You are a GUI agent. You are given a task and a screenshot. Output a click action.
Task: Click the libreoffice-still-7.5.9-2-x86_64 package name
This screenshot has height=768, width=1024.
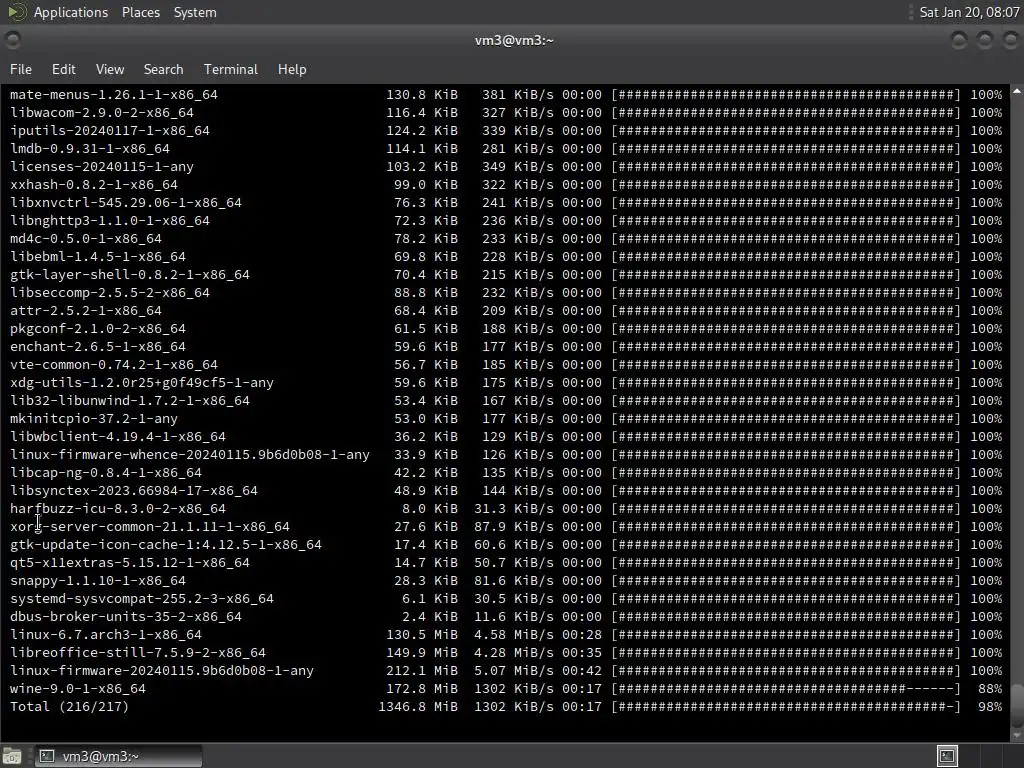click(138, 652)
